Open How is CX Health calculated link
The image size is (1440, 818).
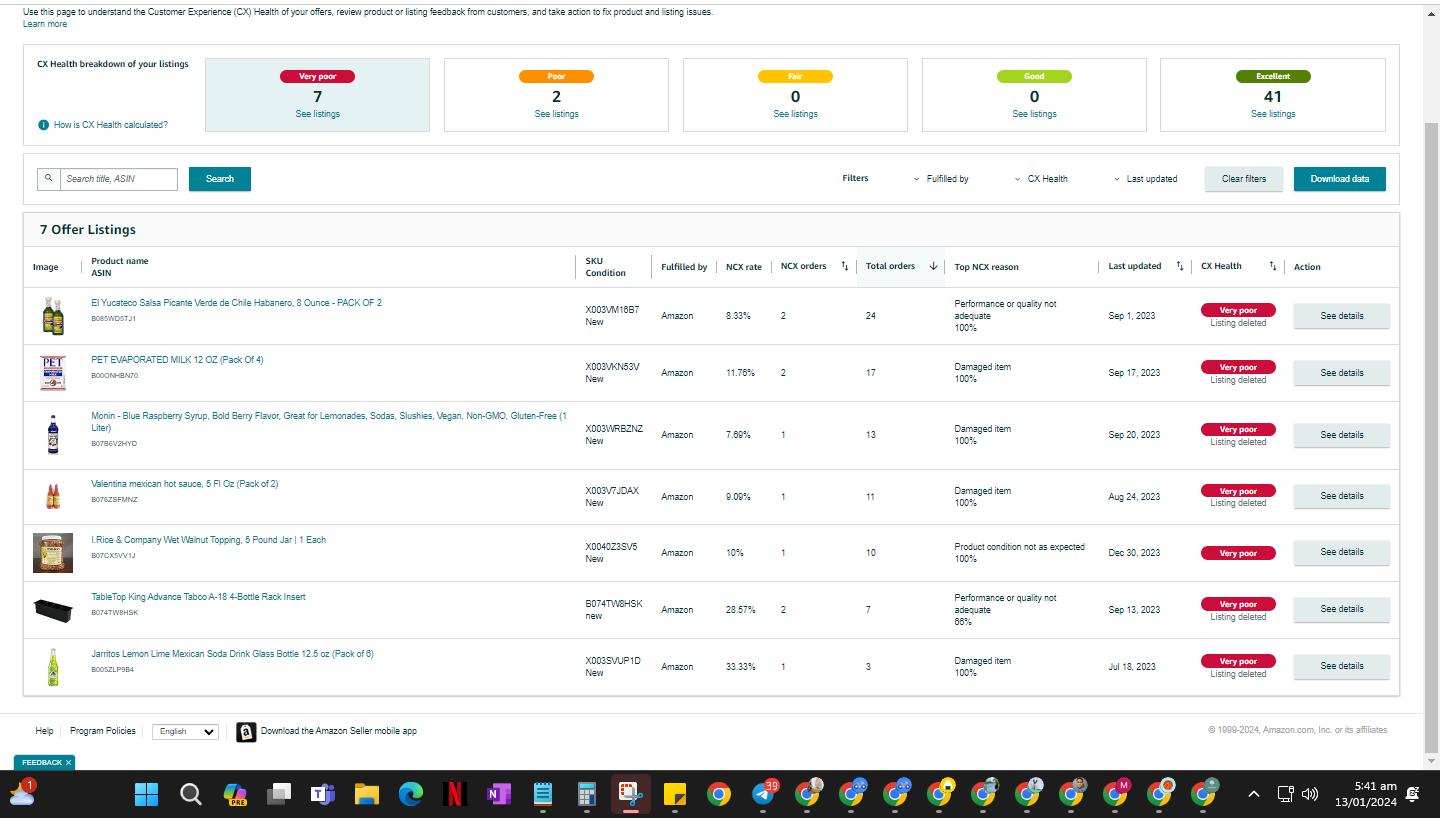[x=111, y=125]
